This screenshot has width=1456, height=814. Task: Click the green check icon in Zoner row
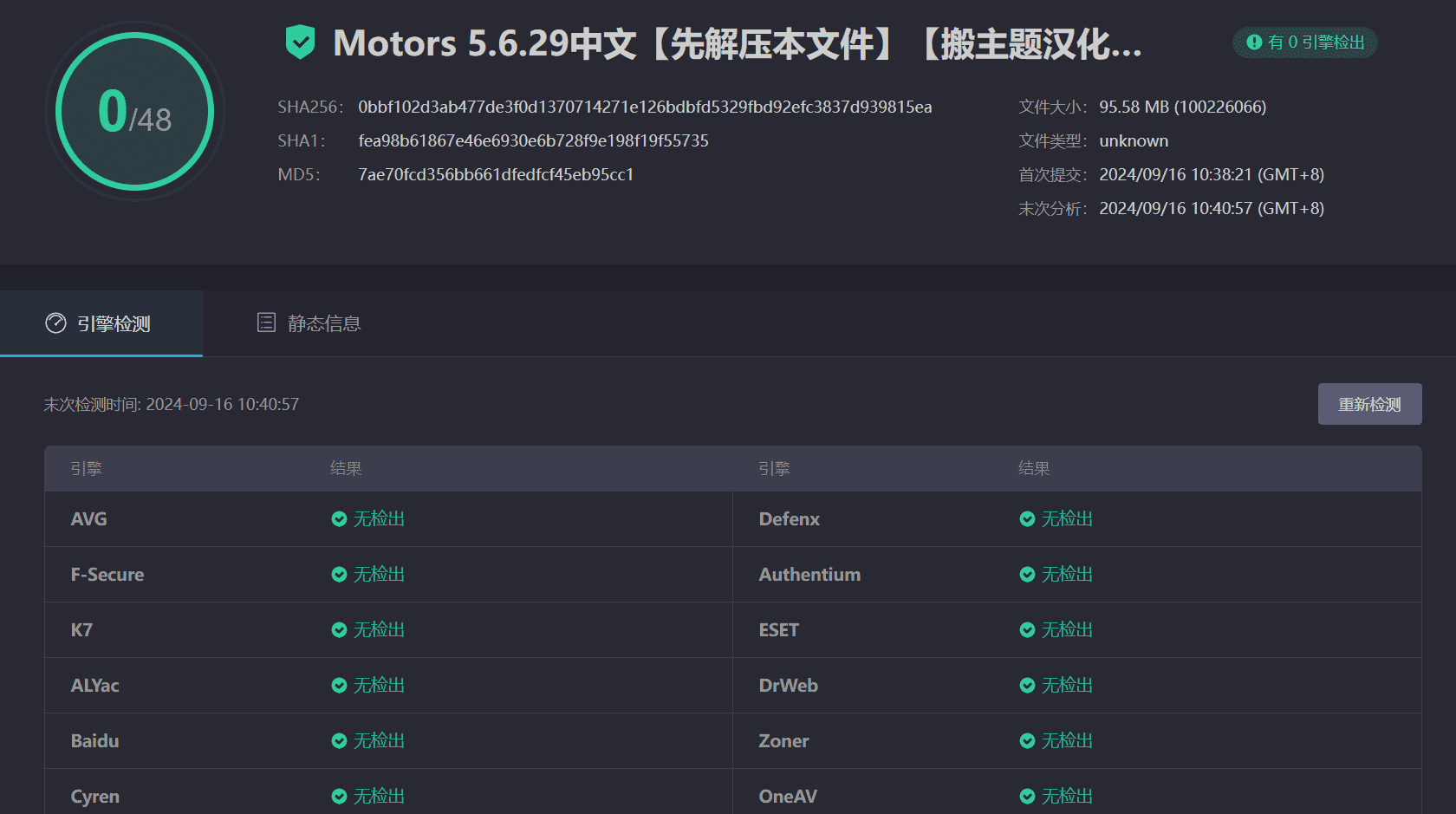1027,740
